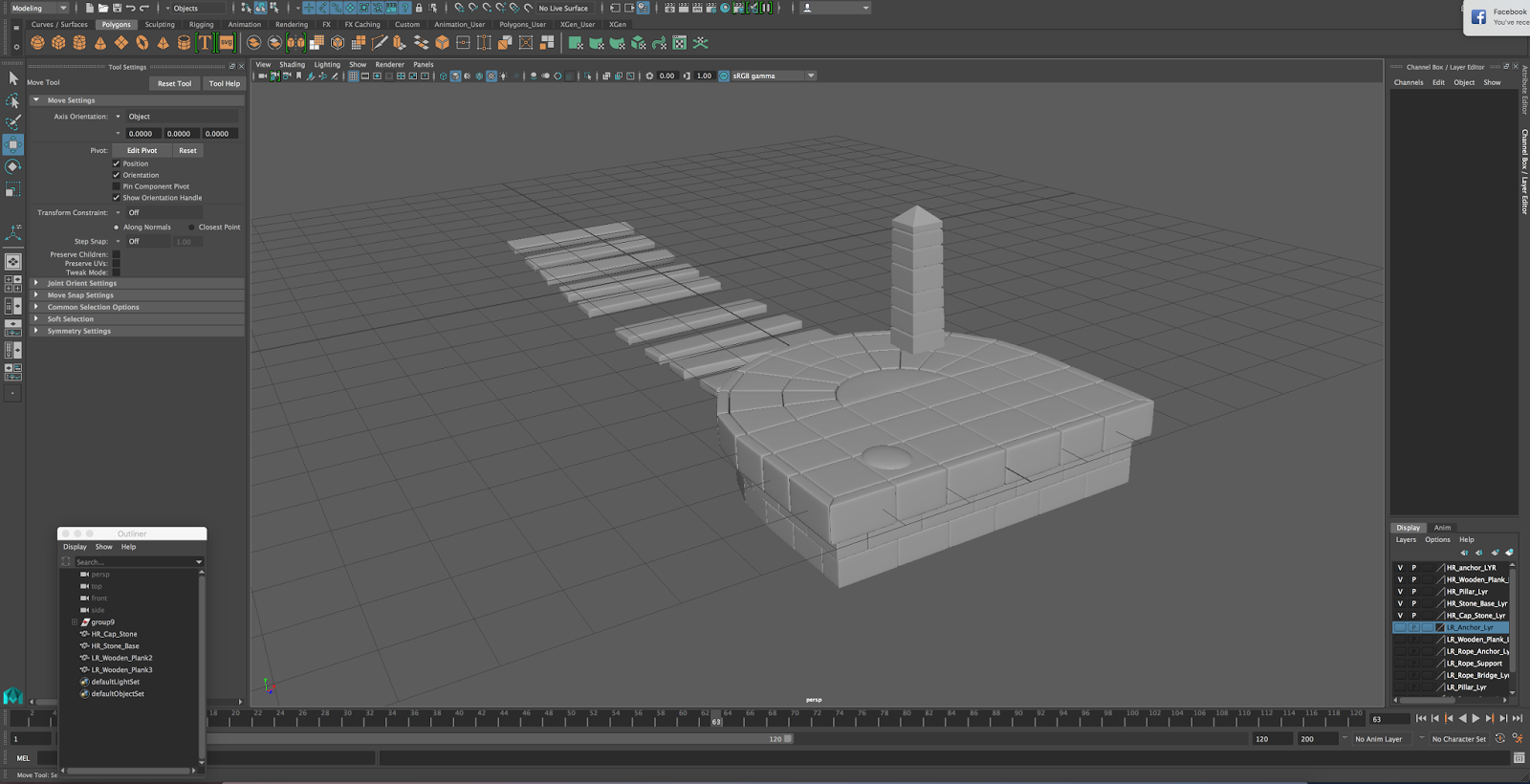Activate the Rotate tool in the toolbox
This screenshot has height=784, width=1530.
tap(13, 166)
